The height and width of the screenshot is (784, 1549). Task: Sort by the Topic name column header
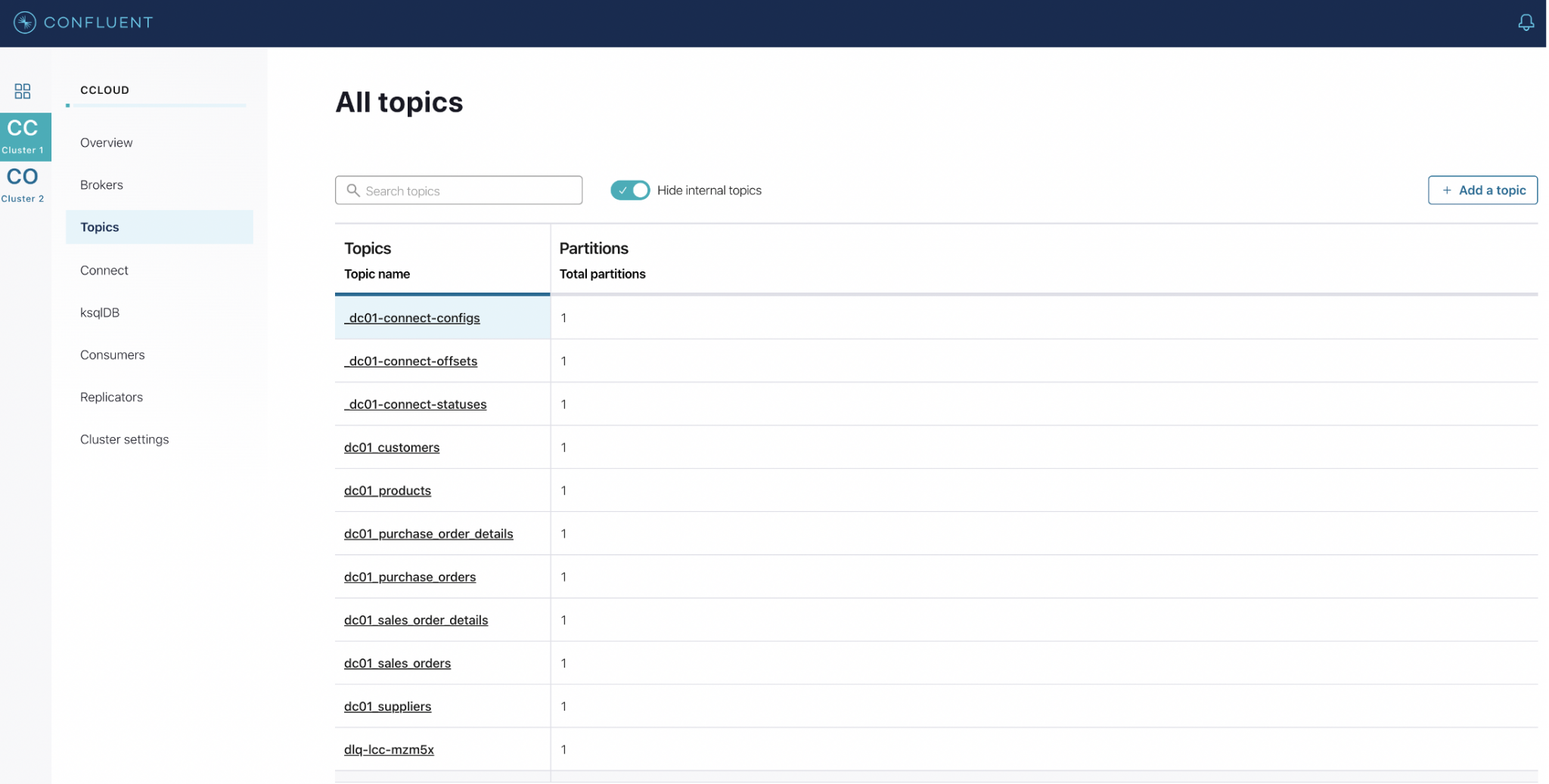coord(377,274)
